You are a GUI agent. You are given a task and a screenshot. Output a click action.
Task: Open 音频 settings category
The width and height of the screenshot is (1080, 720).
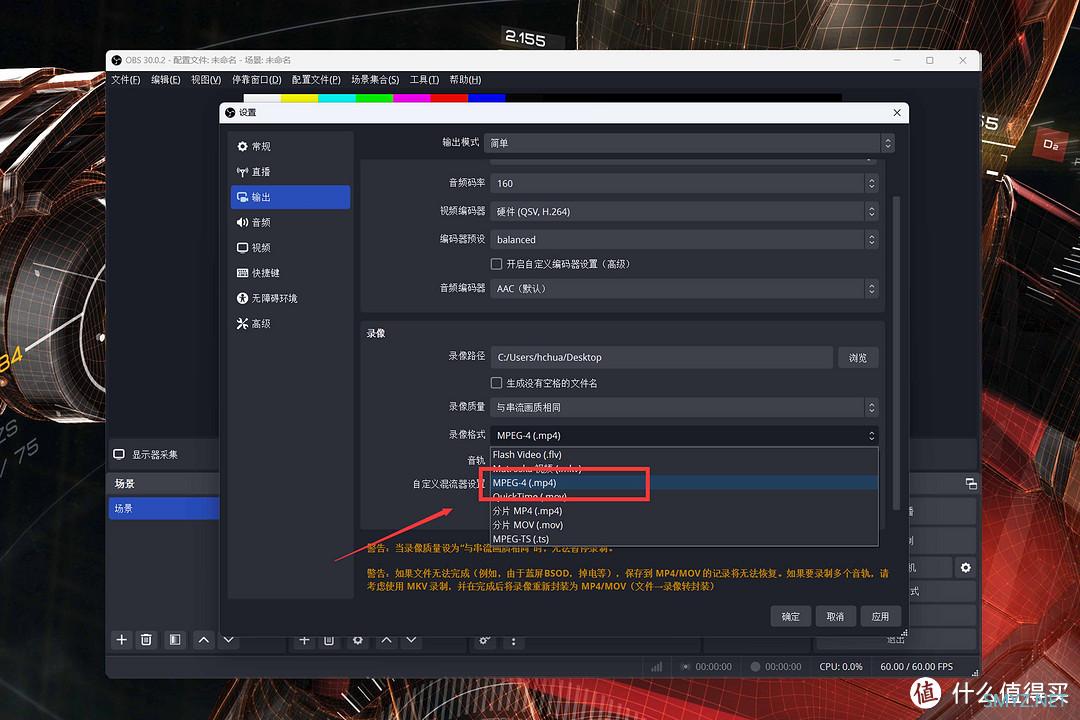290,222
